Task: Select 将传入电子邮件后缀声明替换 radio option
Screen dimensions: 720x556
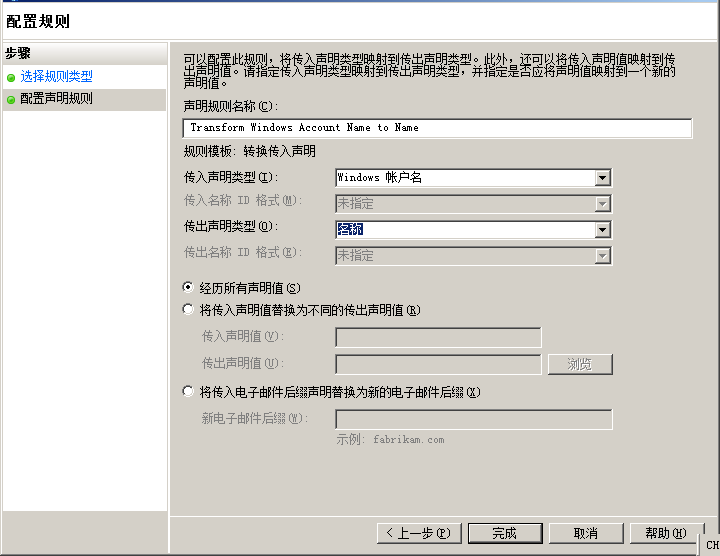Action: coord(188,391)
